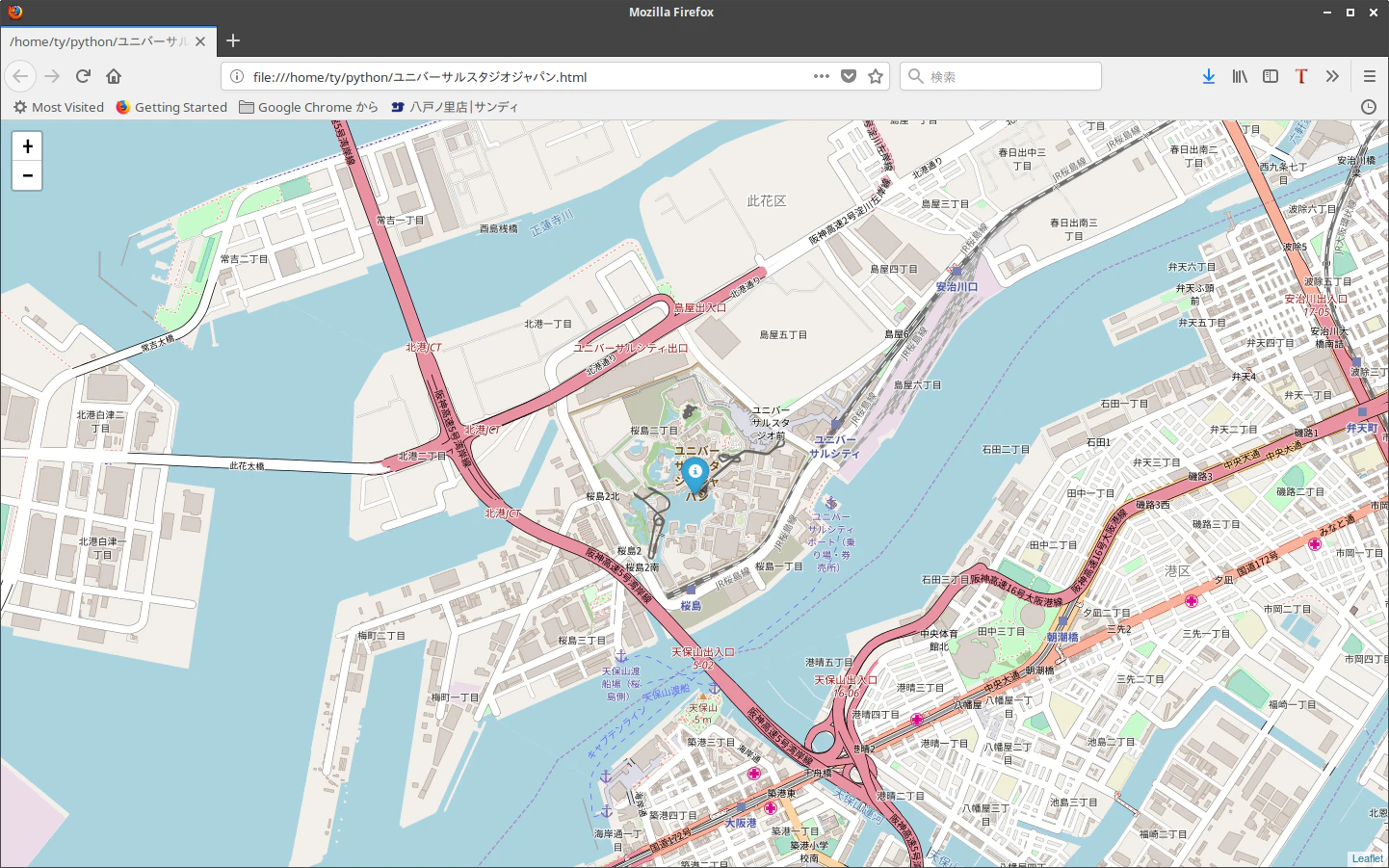
Task: Toggle the sidebar view
Action: click(x=1271, y=76)
